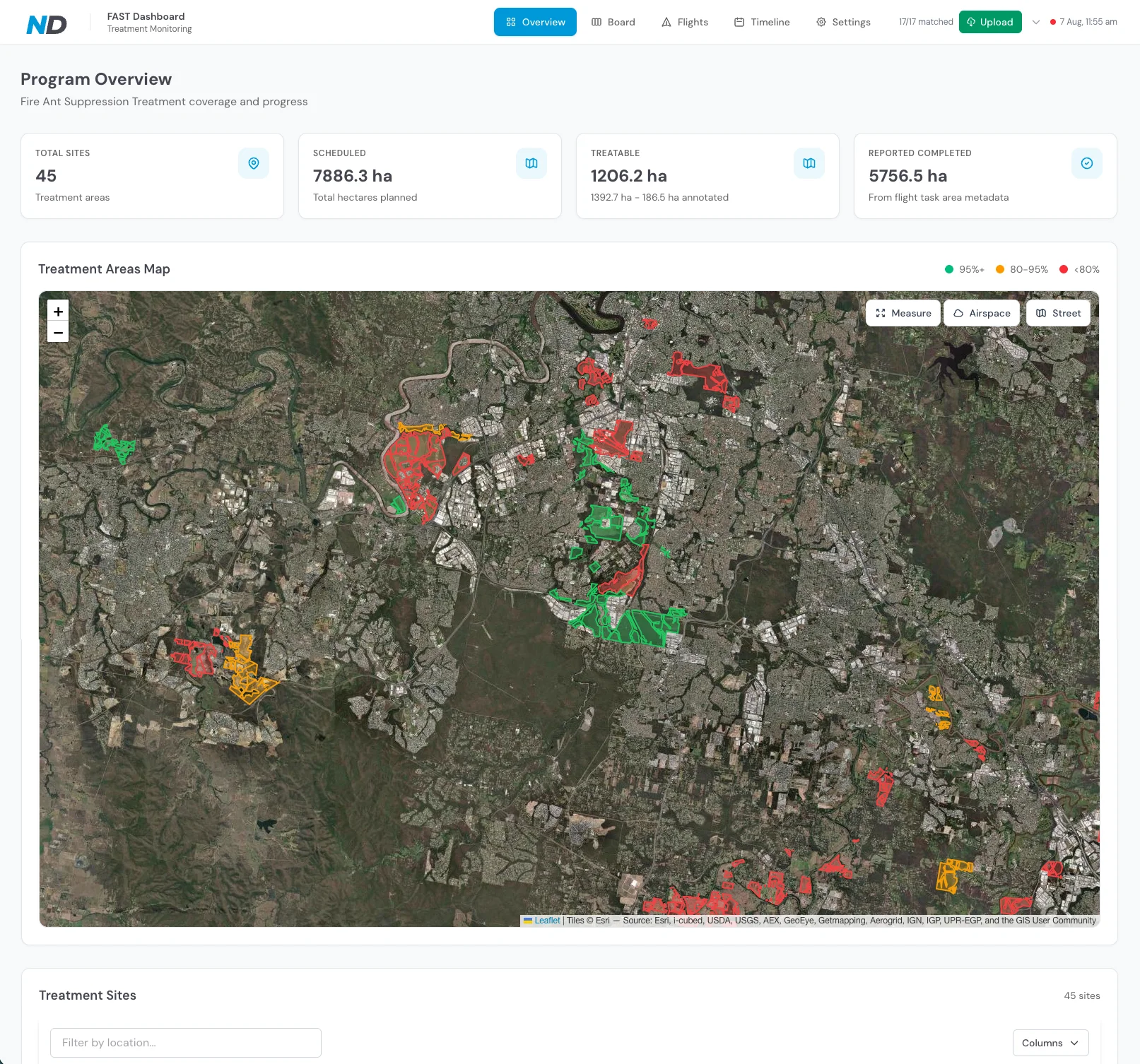The height and width of the screenshot is (1064, 1140).
Task: Activate the Measure map tool
Action: [903, 313]
